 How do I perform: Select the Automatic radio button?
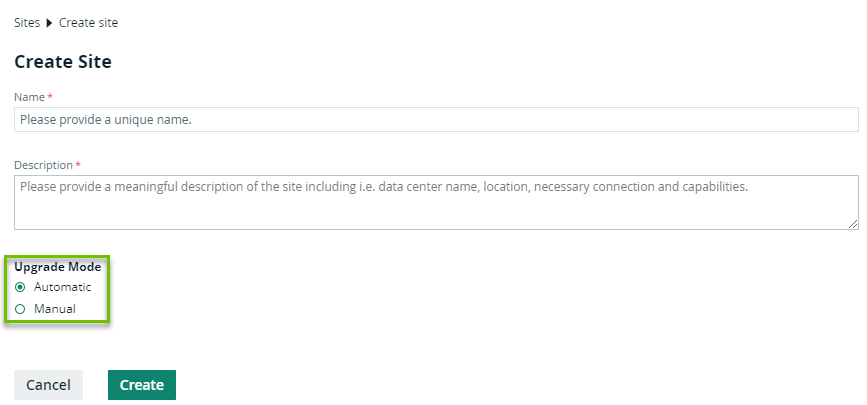20,287
